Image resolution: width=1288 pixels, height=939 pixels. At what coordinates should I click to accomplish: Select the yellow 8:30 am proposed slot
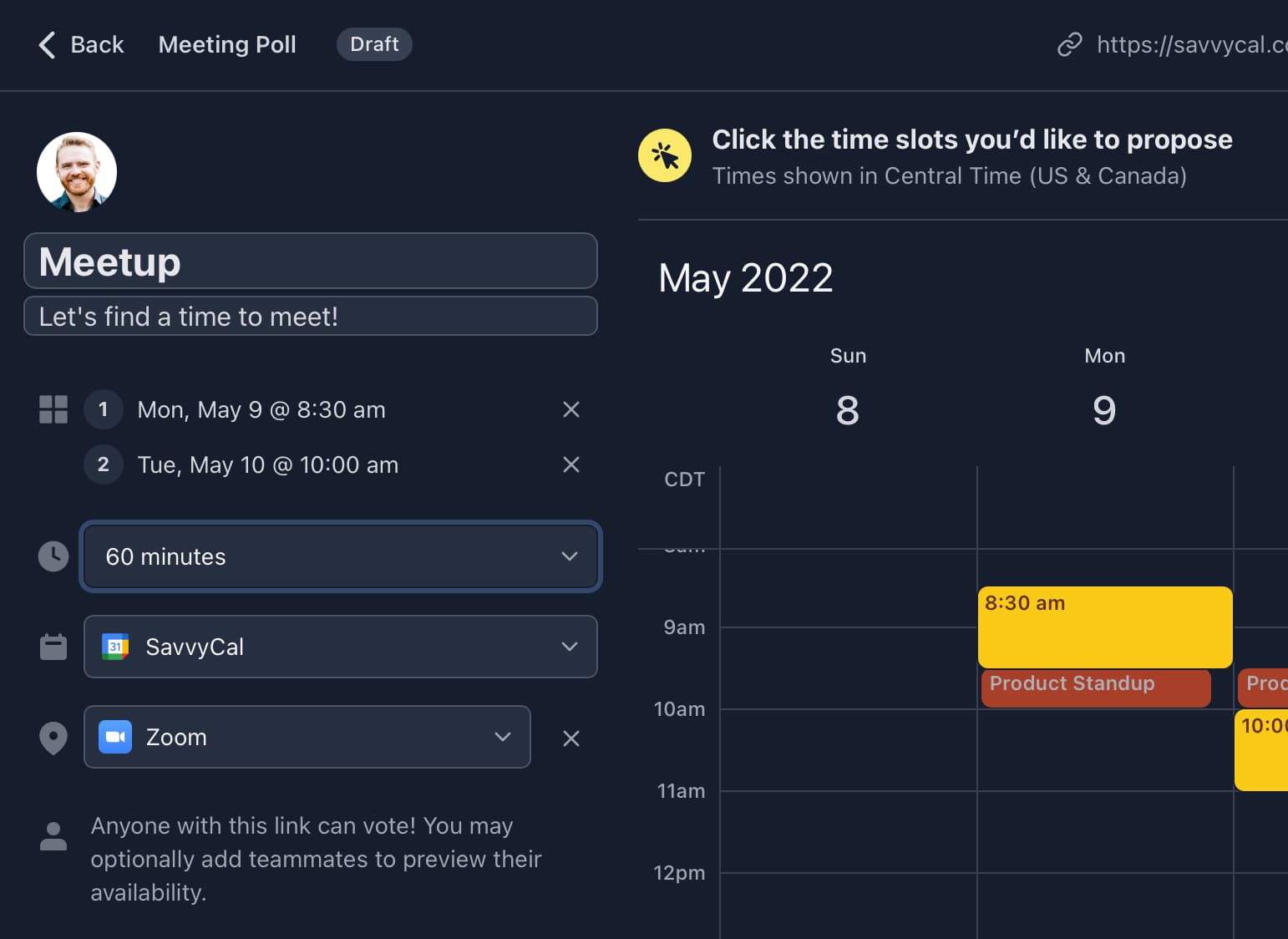coord(1104,627)
